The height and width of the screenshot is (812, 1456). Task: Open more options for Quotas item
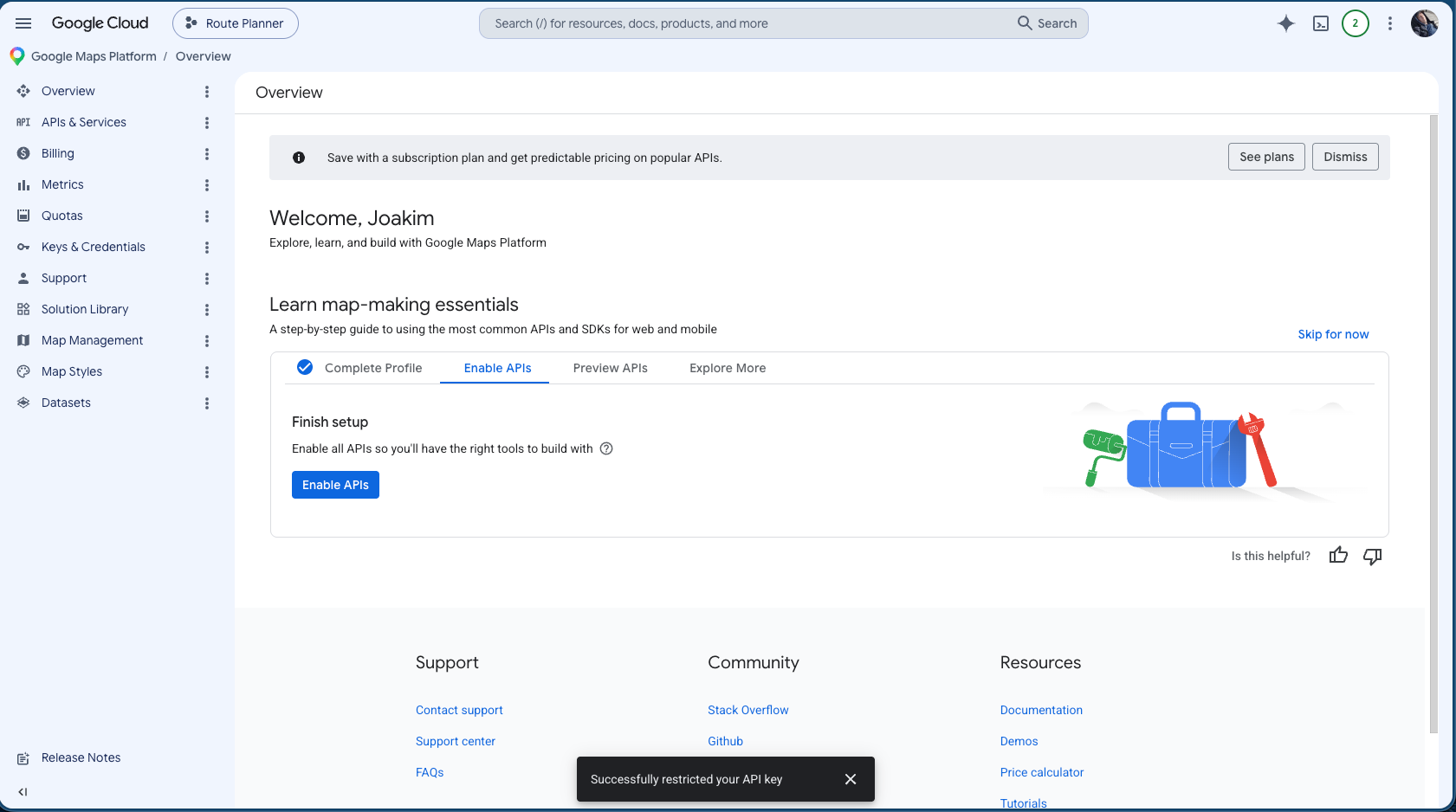207,216
